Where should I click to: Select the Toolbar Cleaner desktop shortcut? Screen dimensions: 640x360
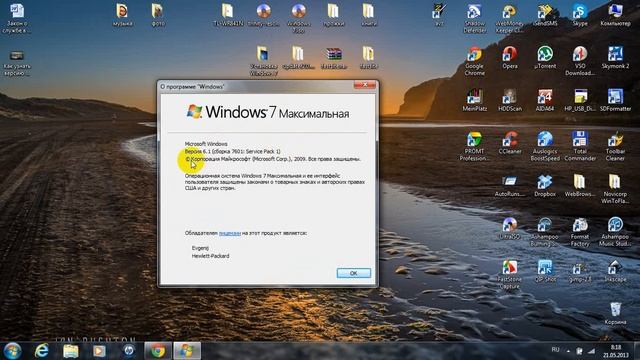click(615, 147)
